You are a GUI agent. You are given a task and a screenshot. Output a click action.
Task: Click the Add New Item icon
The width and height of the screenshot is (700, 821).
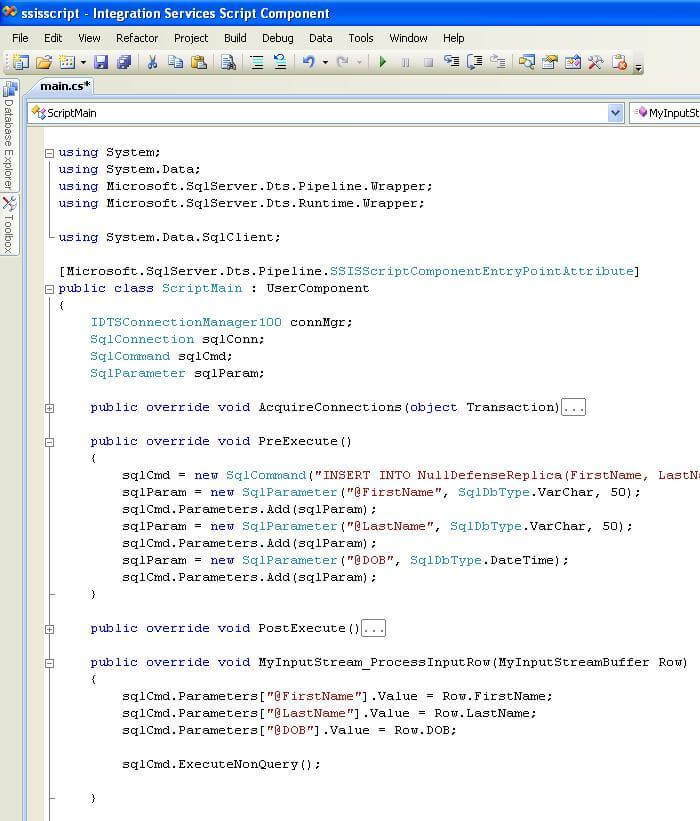(68, 62)
